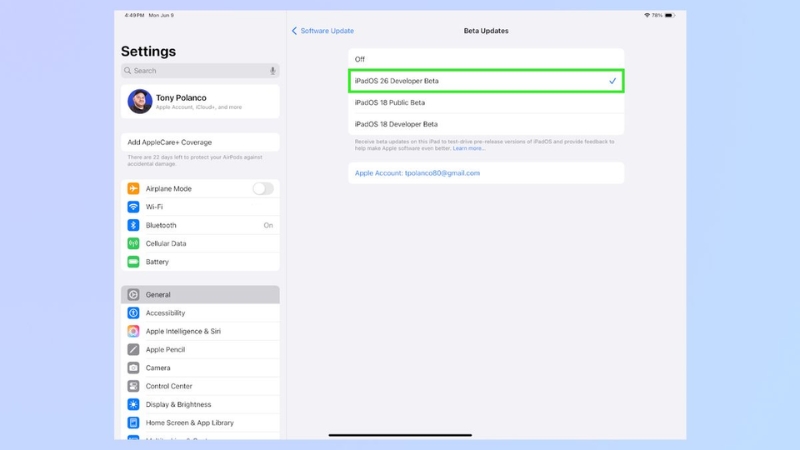The height and width of the screenshot is (450, 800).
Task: Open Apple Pencil settings row
Action: tap(200, 349)
